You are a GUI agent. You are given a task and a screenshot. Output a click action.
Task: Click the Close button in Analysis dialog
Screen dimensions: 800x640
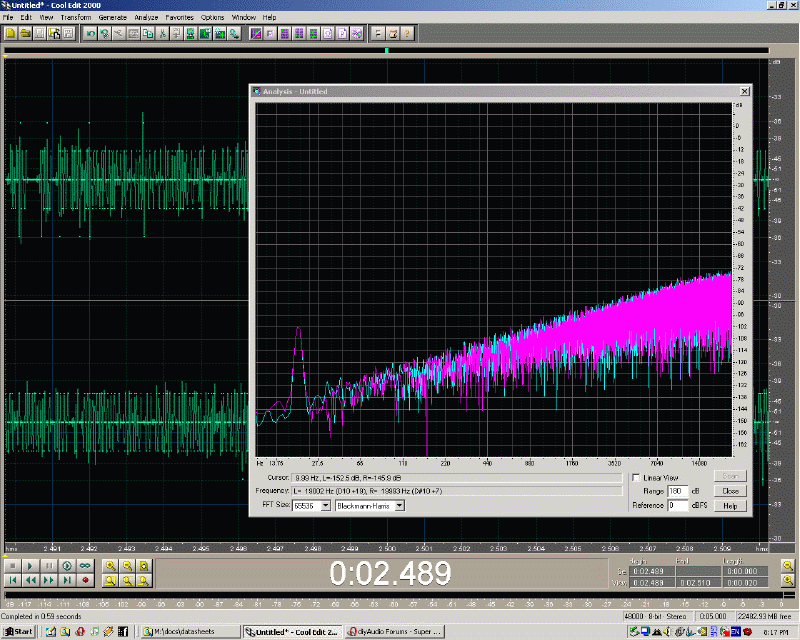click(730, 491)
